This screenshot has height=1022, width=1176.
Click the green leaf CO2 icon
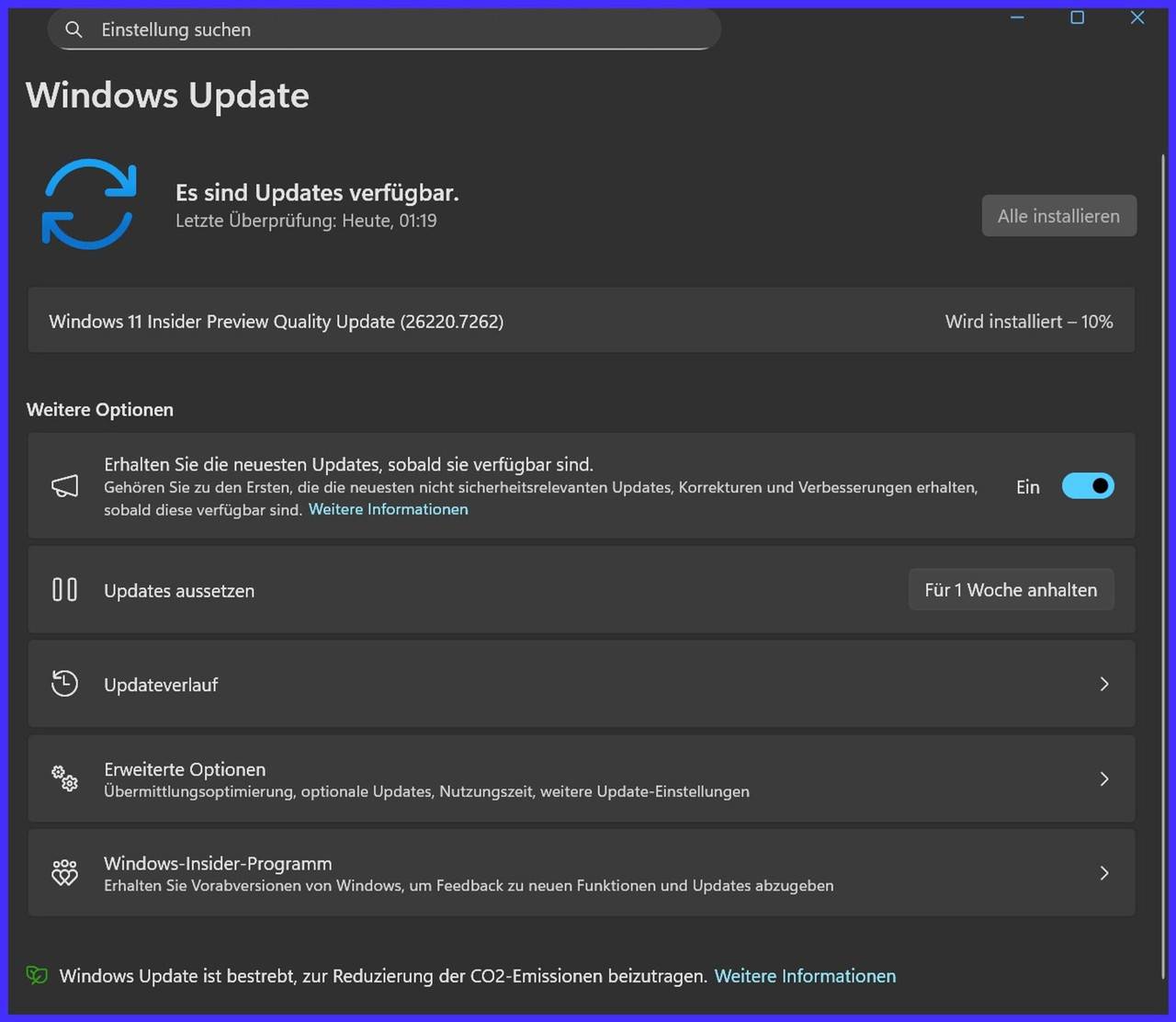tap(37, 976)
